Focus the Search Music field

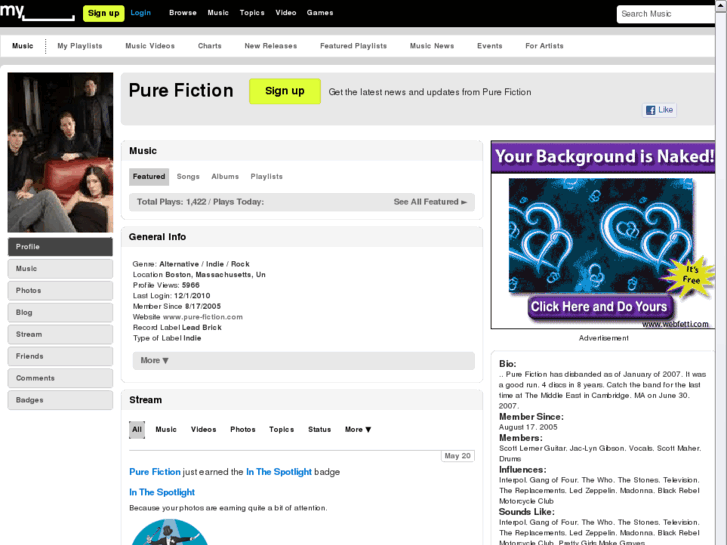pos(666,14)
